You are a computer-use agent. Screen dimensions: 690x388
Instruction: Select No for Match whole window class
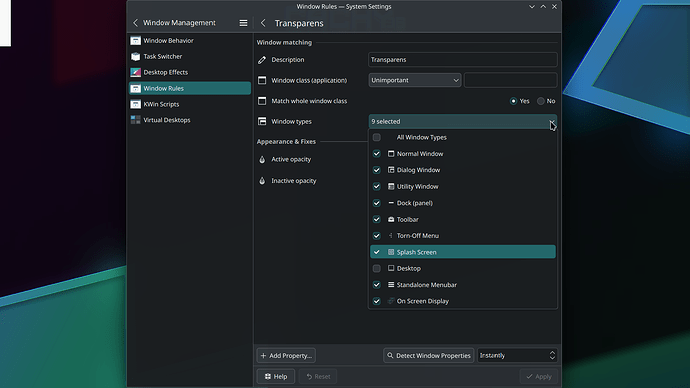point(541,101)
